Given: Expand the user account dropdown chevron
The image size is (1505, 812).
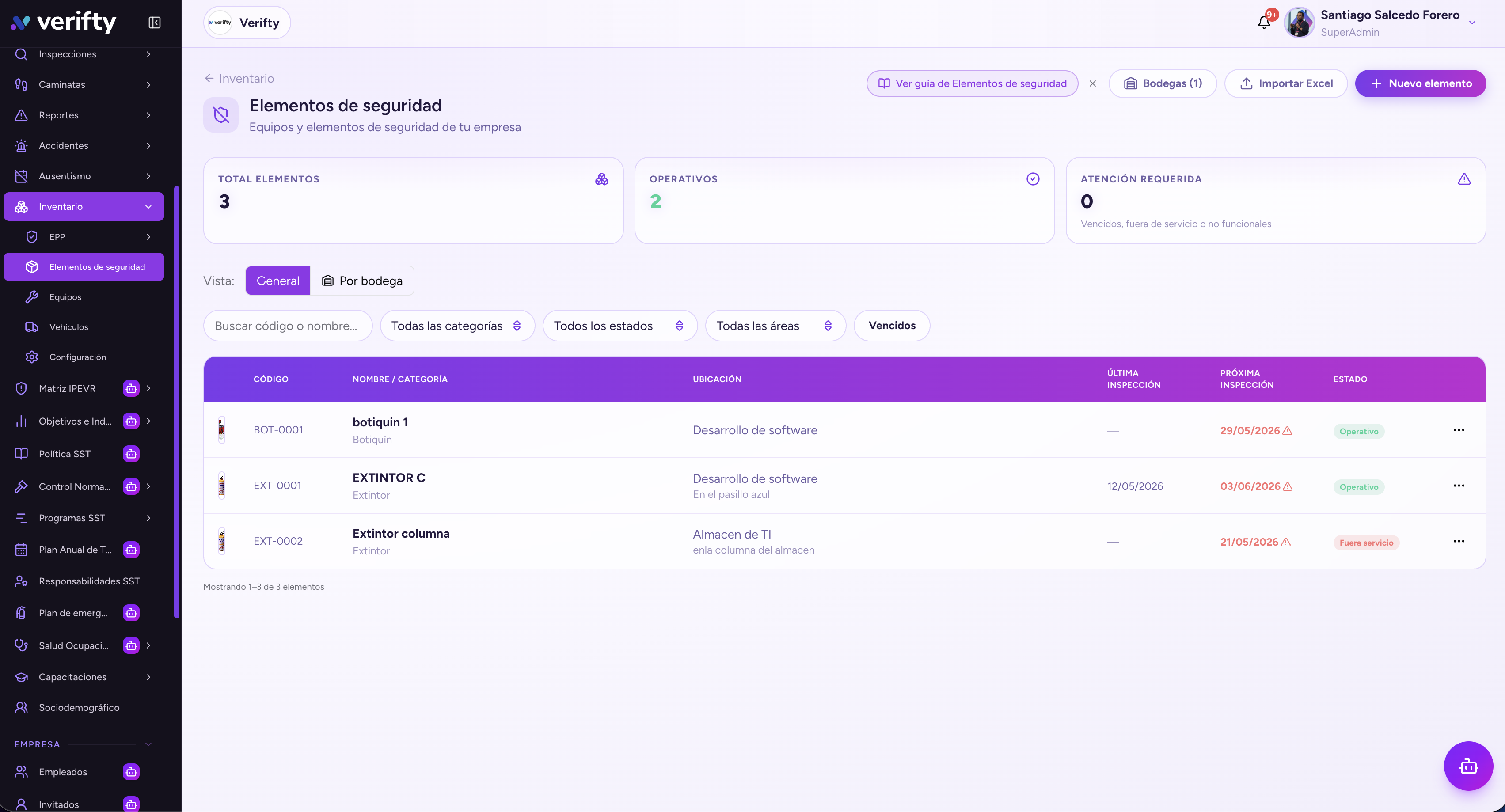Looking at the screenshot, I should click(1472, 23).
